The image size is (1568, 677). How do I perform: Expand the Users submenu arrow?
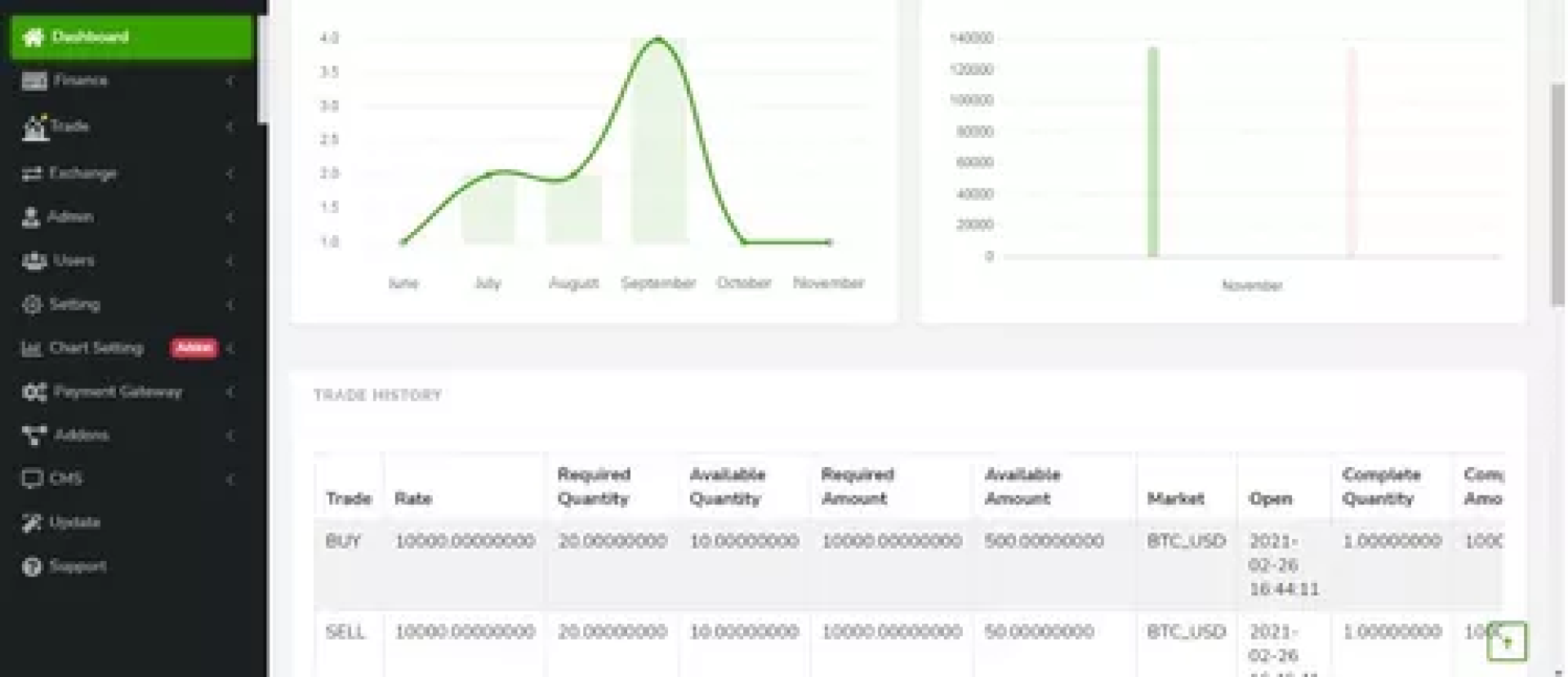click(230, 261)
